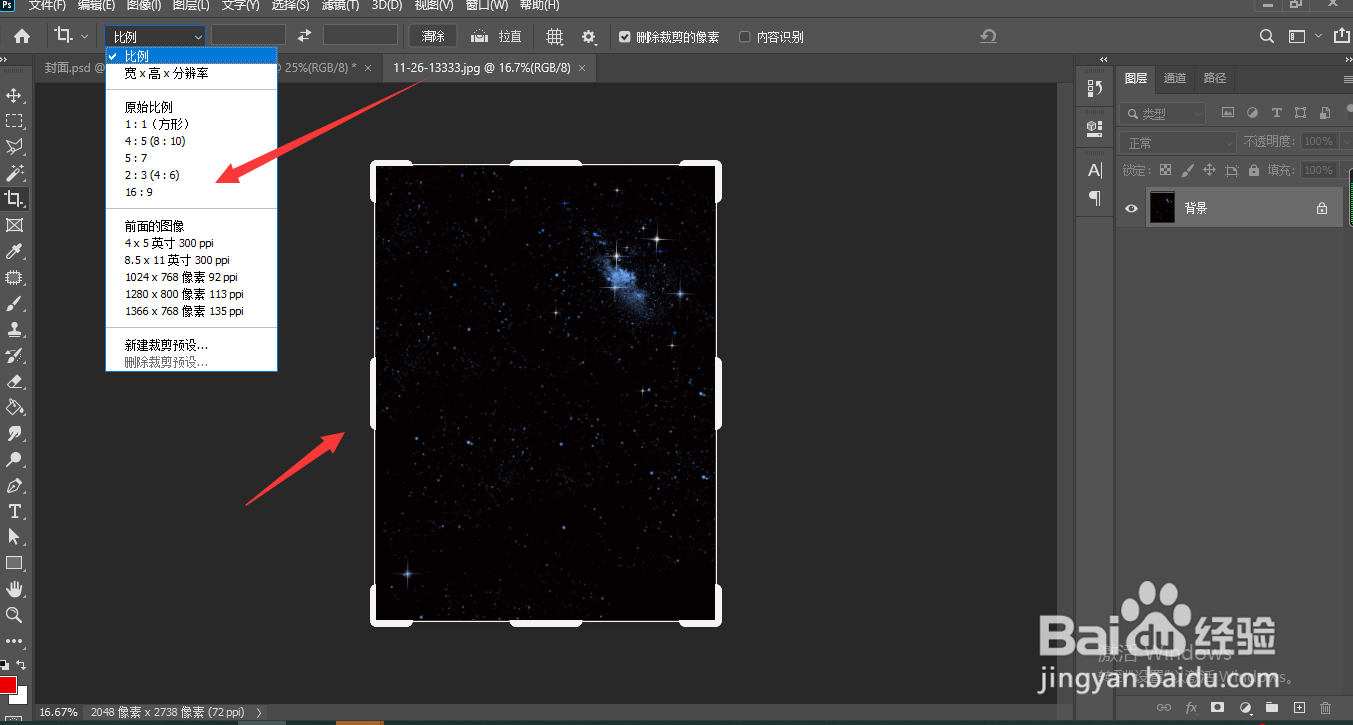The image size is (1353, 725).
Task: Select the Healing Brush patch tool
Action: coord(14,277)
